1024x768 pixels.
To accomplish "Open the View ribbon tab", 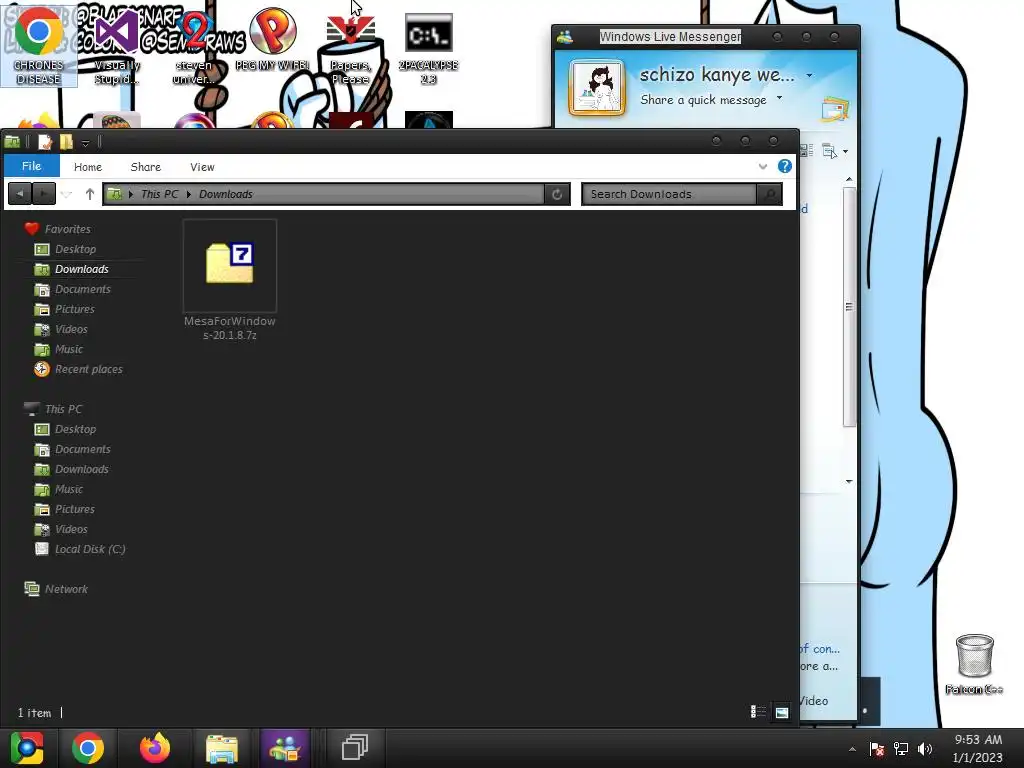I will [x=202, y=167].
